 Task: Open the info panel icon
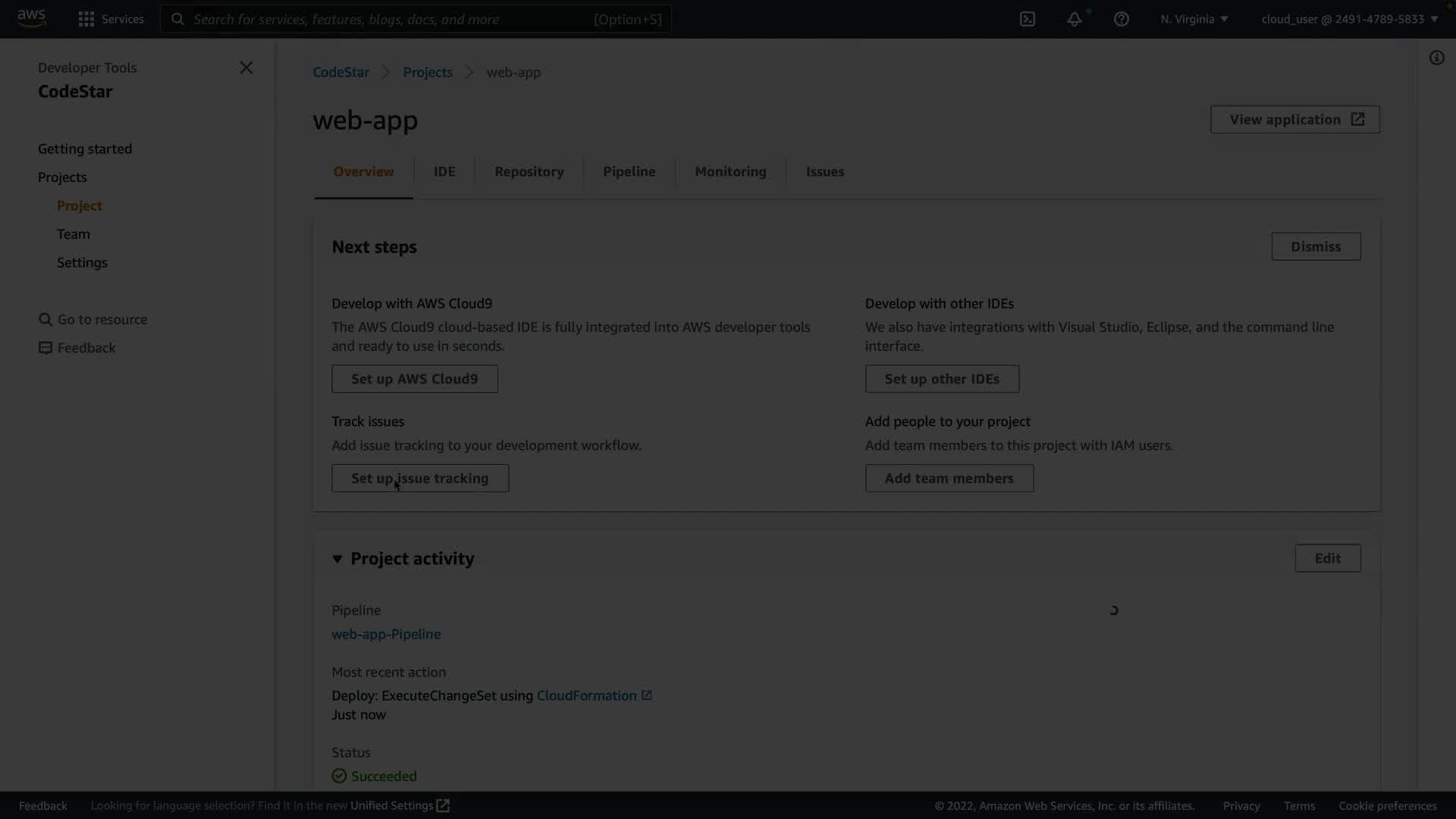(1436, 58)
